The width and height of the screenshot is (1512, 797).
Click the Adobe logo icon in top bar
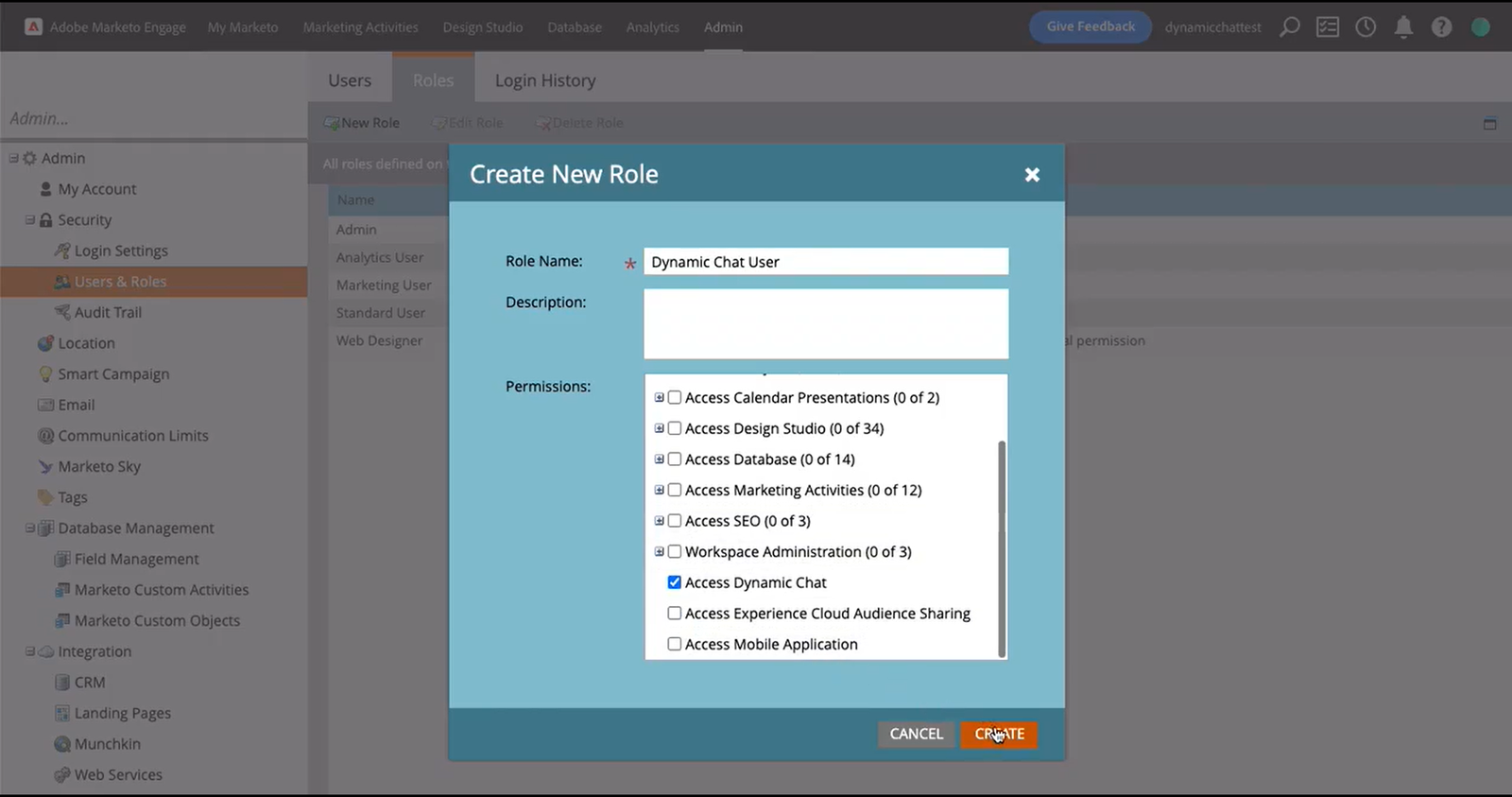coord(33,26)
